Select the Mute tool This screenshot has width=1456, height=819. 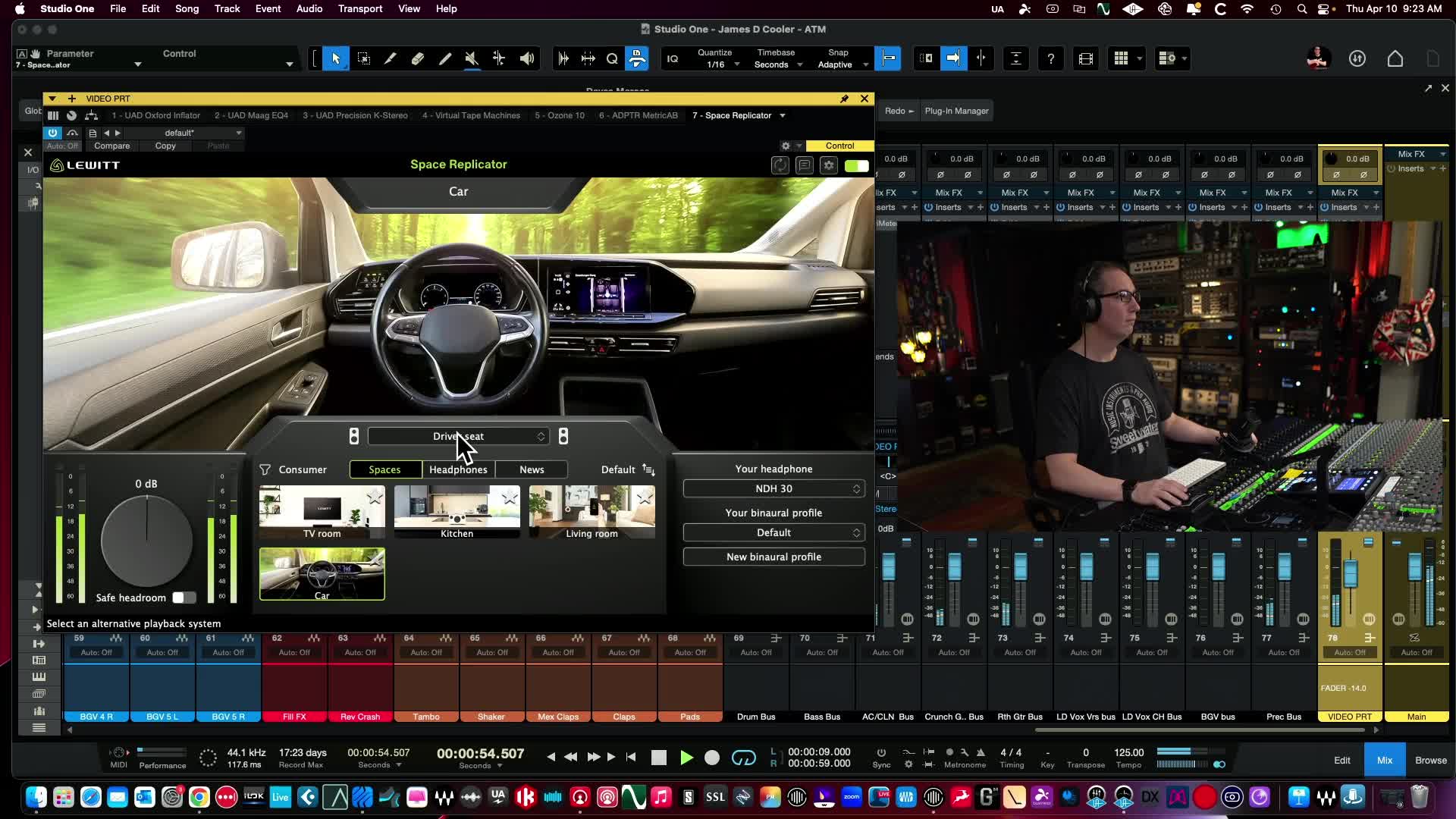click(472, 58)
